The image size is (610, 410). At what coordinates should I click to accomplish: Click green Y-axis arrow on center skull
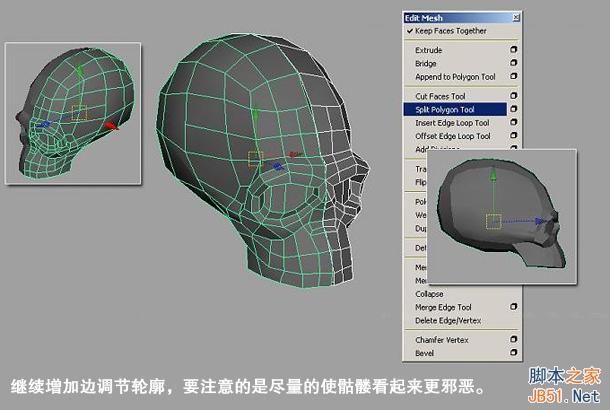coord(255,116)
